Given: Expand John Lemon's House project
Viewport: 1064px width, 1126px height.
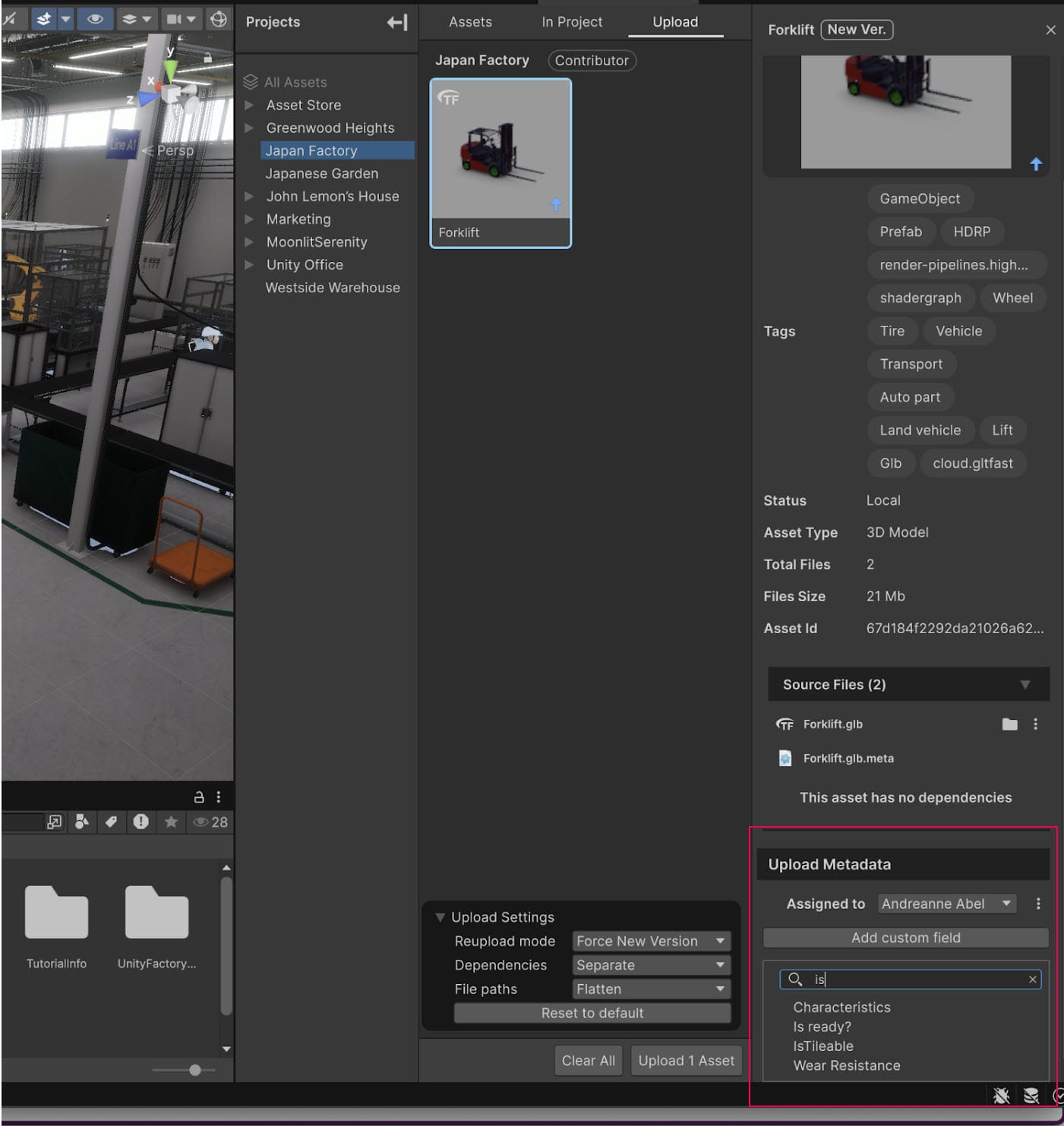Looking at the screenshot, I should point(249,197).
